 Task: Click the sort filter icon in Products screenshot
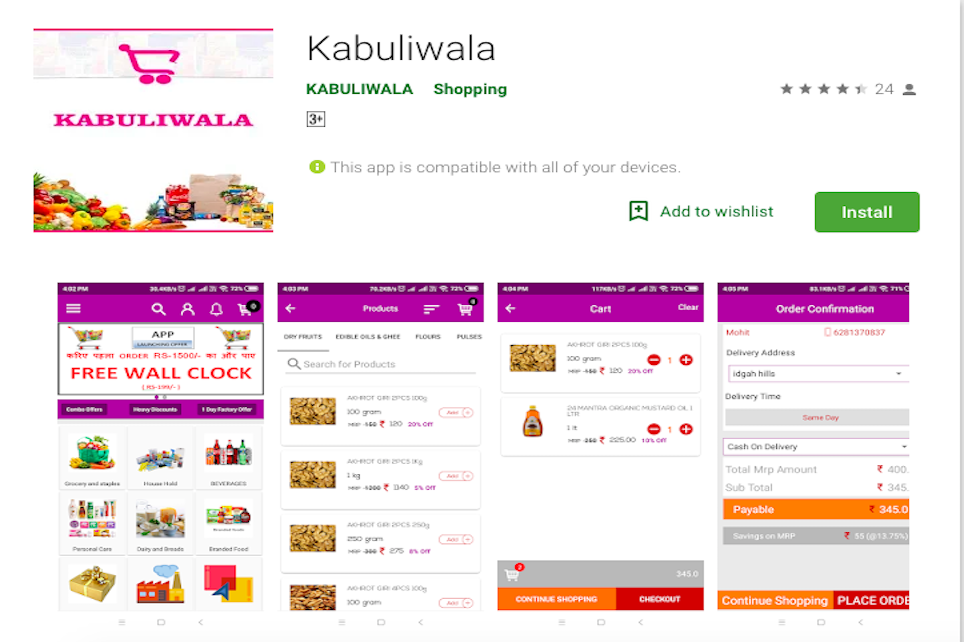pyautogui.click(x=431, y=309)
